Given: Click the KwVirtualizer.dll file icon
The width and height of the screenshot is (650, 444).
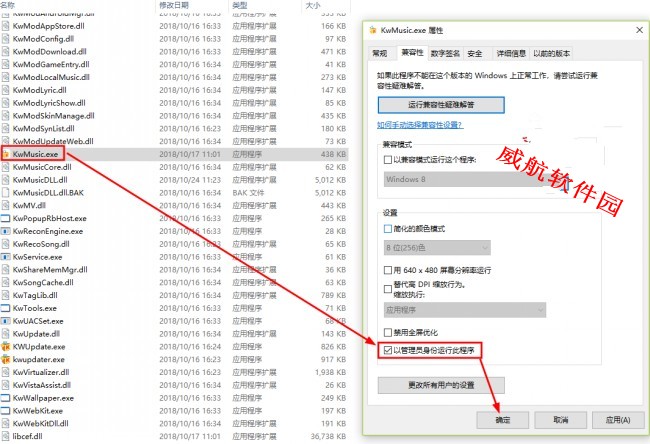Looking at the screenshot, I should point(5,372).
